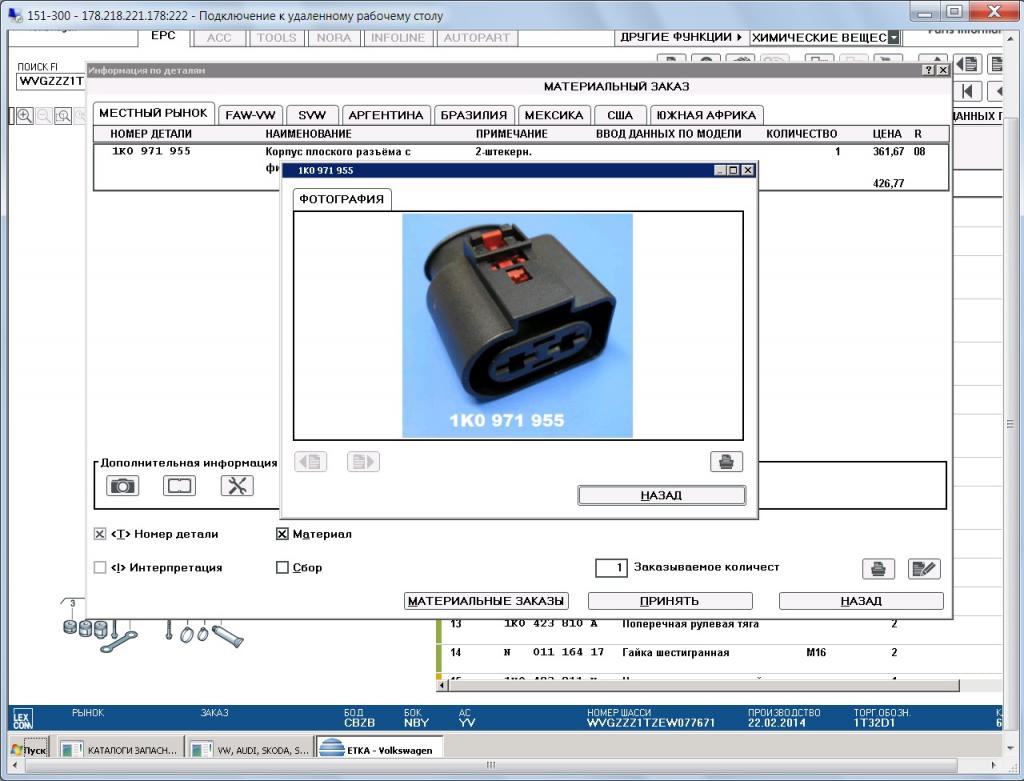Click the ordered quantity input field
Viewport: 1024px width, 781px height.
[x=611, y=568]
